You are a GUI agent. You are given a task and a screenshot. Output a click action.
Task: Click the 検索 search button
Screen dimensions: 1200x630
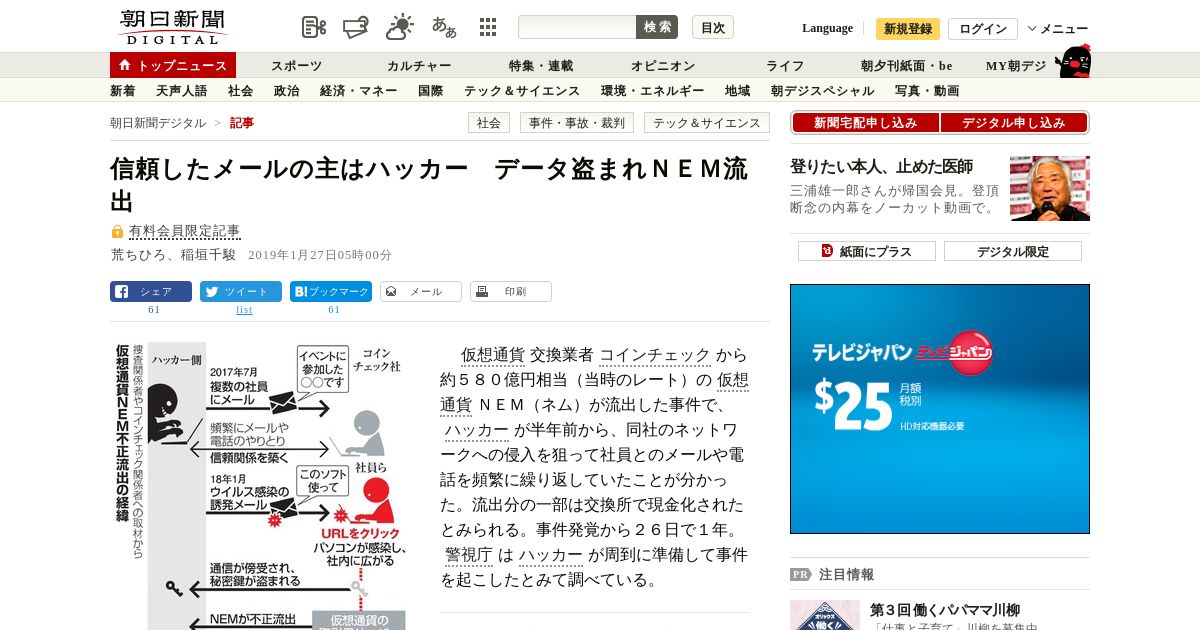point(657,27)
